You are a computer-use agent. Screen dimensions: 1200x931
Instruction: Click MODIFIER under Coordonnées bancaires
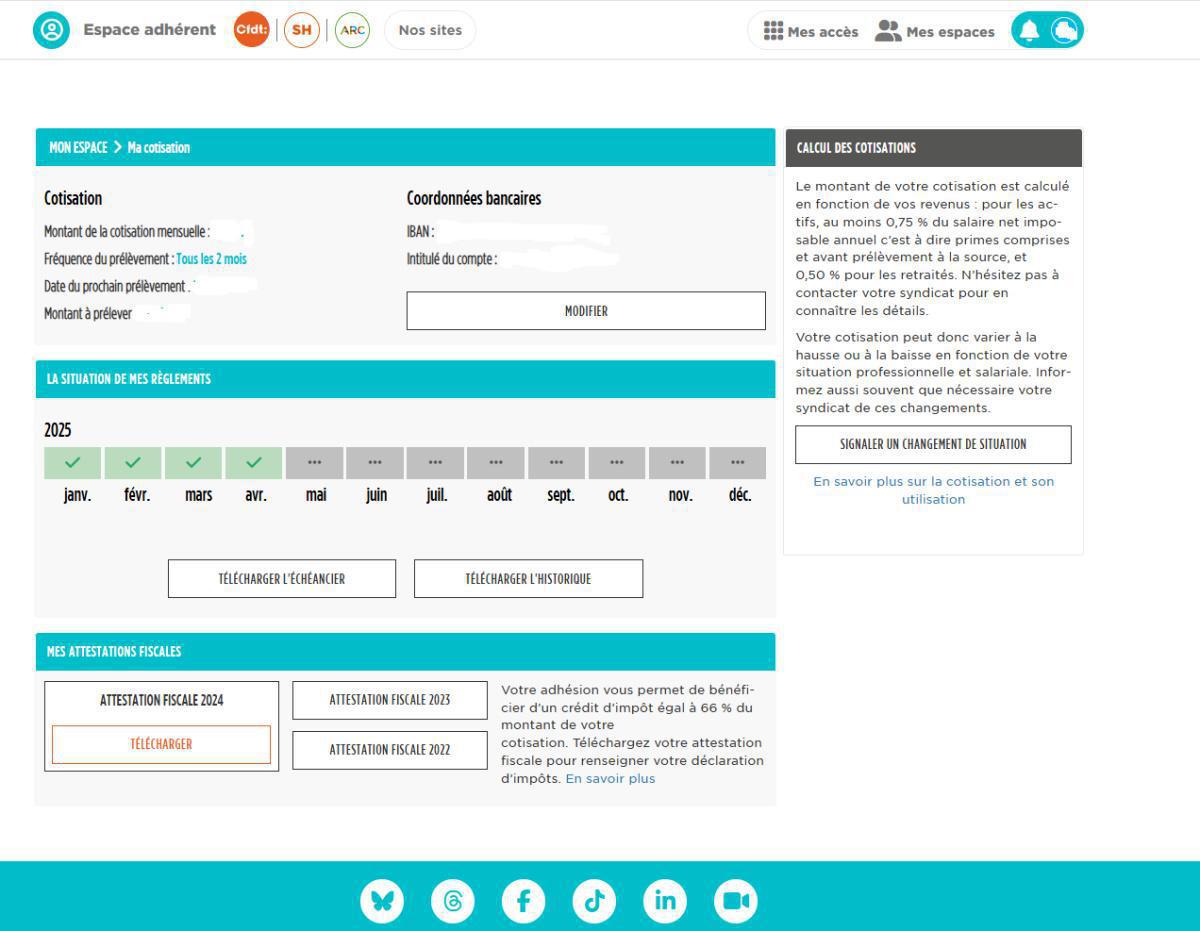coord(585,310)
